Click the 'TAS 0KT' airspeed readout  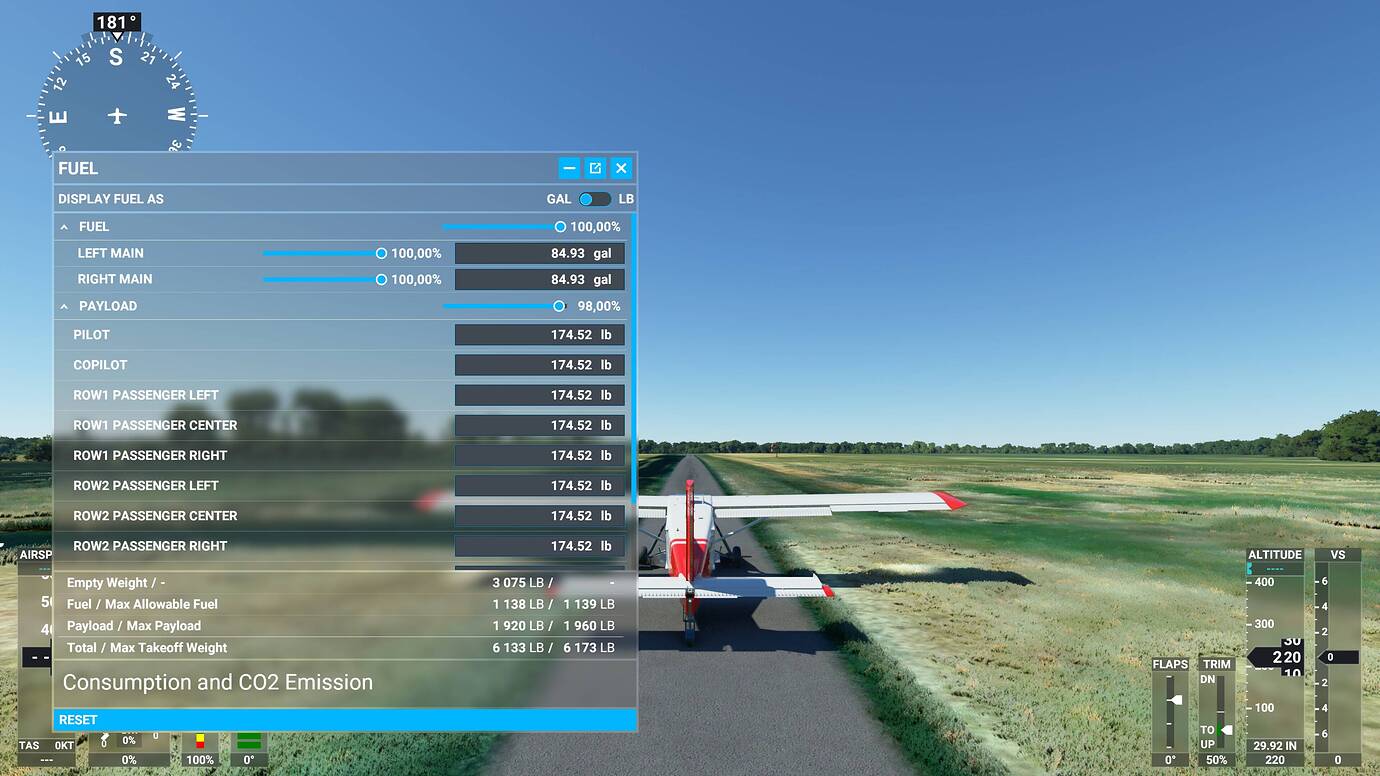(x=46, y=746)
